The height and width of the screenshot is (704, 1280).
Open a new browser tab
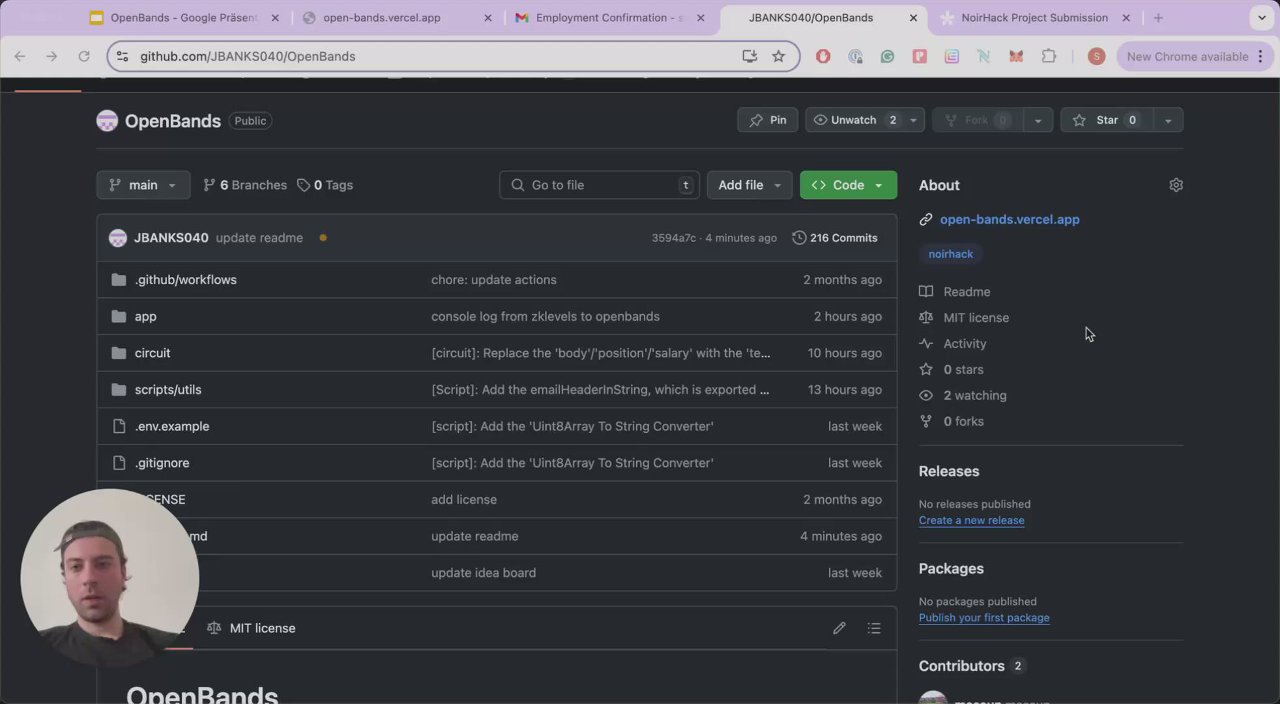[x=1158, y=18]
